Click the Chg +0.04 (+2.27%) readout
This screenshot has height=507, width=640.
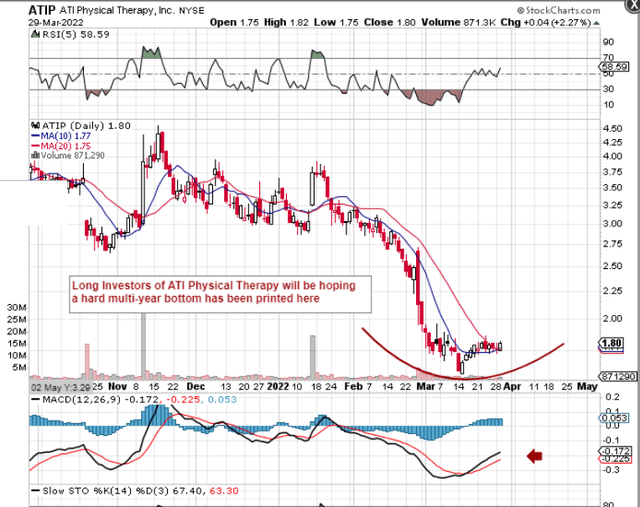tap(545, 22)
